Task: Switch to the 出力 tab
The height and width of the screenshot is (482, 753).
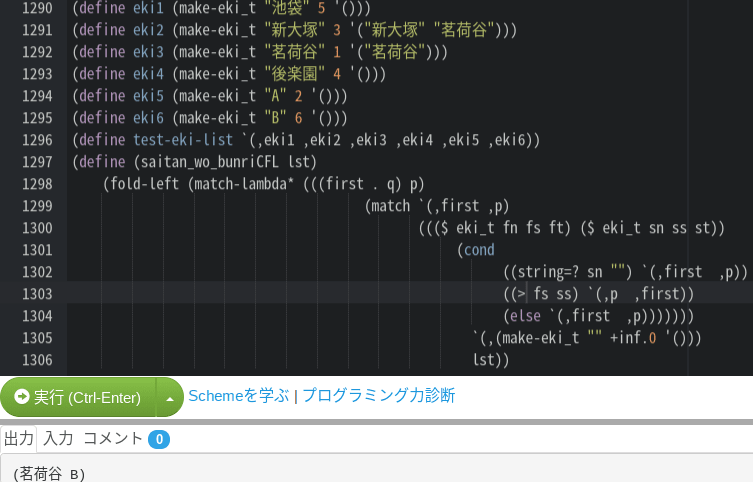Action: click(x=19, y=438)
